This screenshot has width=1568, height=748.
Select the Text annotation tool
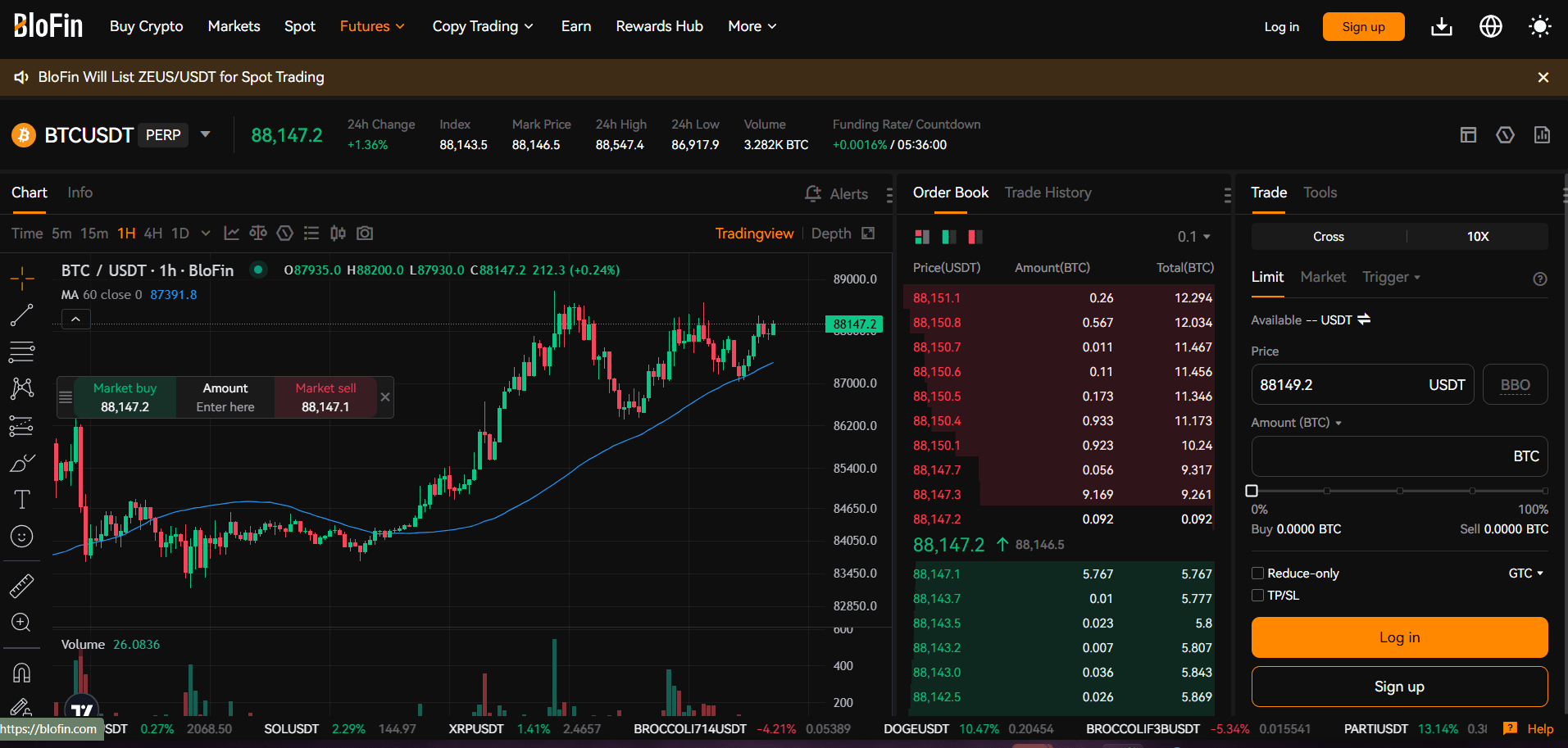click(x=22, y=499)
